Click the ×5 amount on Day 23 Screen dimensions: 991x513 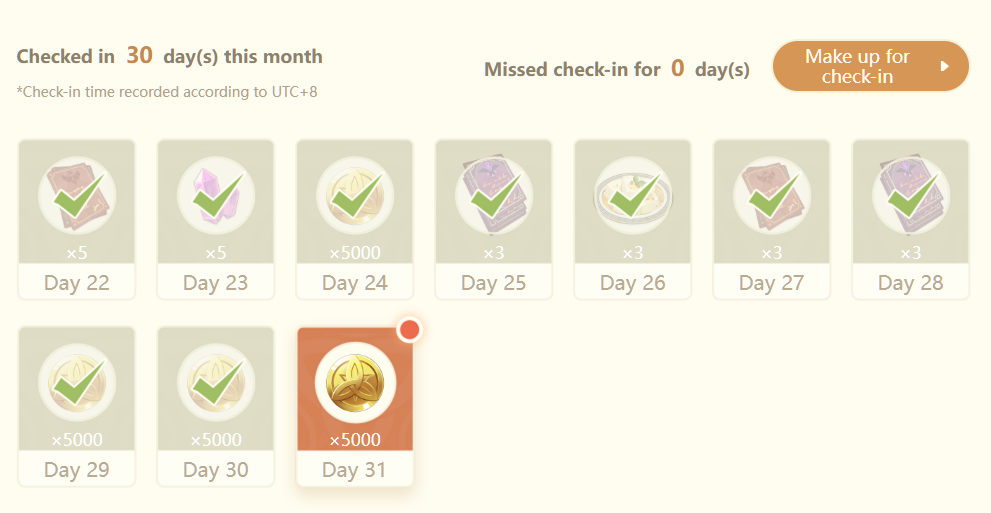click(216, 253)
